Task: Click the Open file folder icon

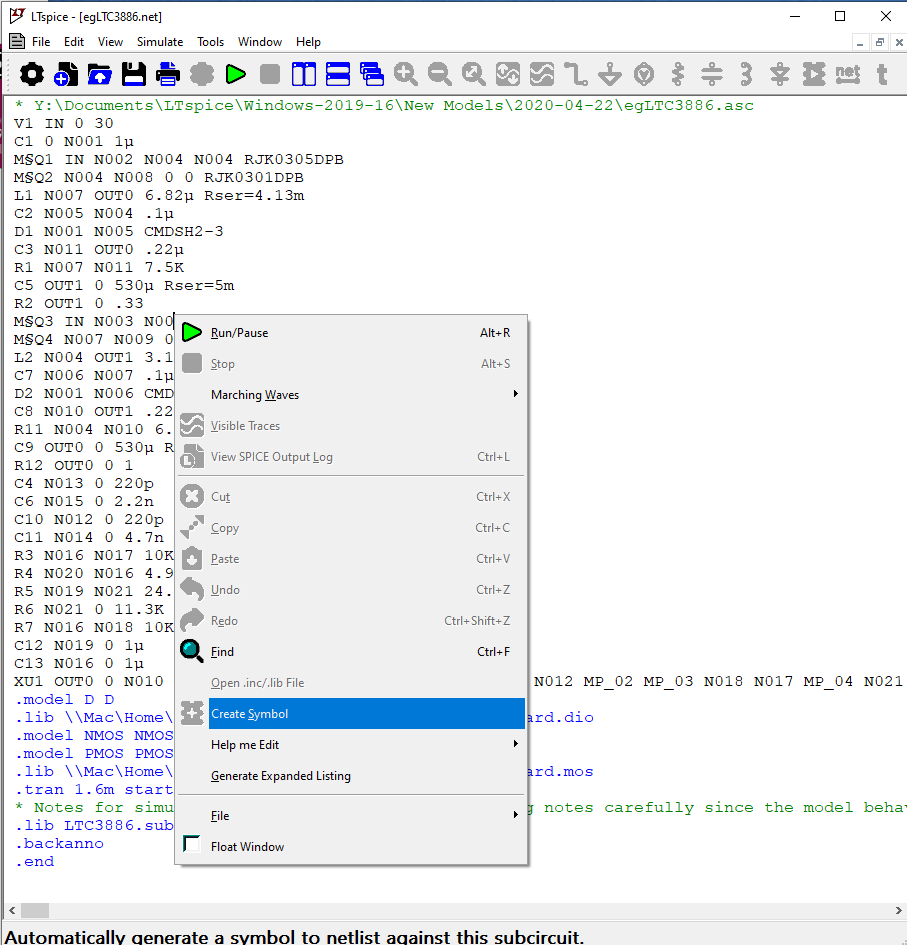Action: point(100,74)
